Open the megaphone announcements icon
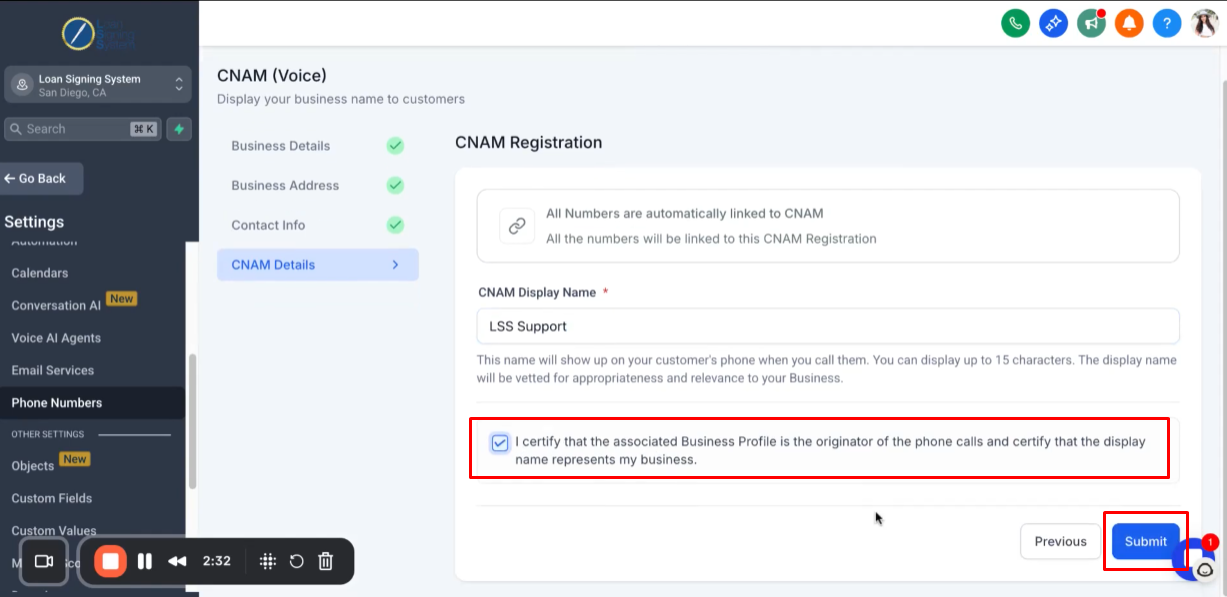This screenshot has width=1227, height=597. (1091, 23)
